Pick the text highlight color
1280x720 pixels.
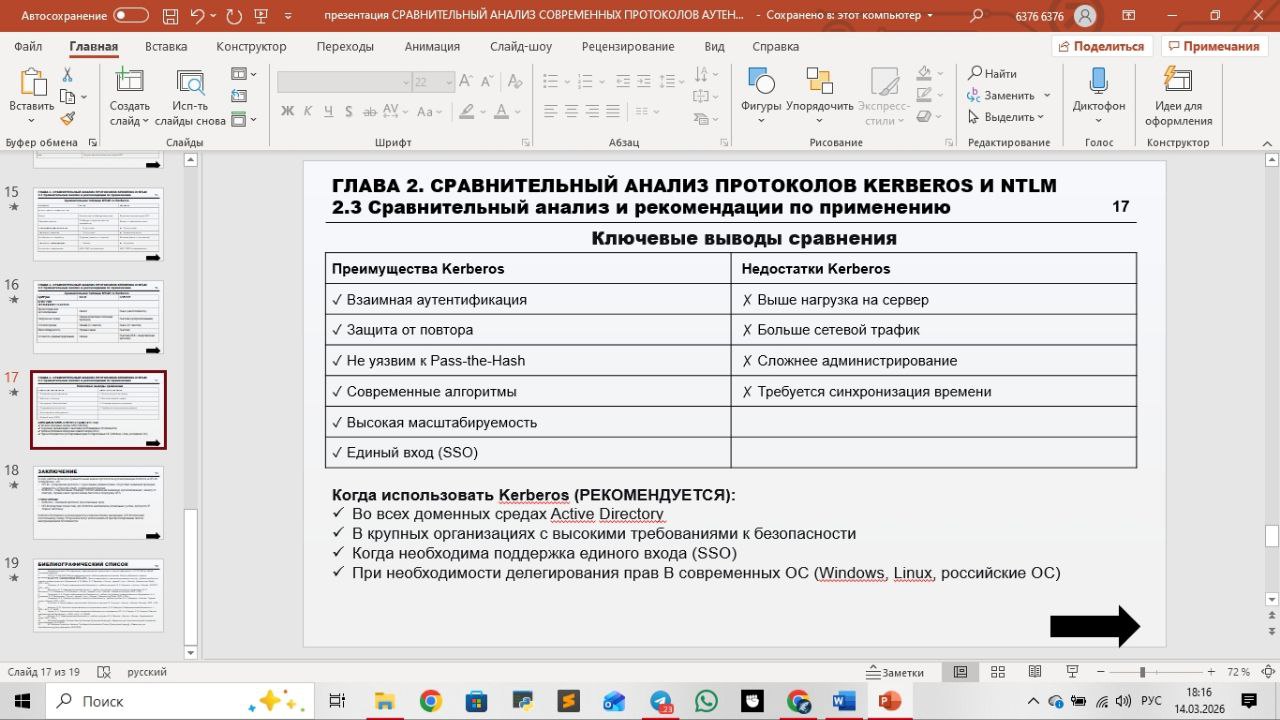click(x=469, y=111)
